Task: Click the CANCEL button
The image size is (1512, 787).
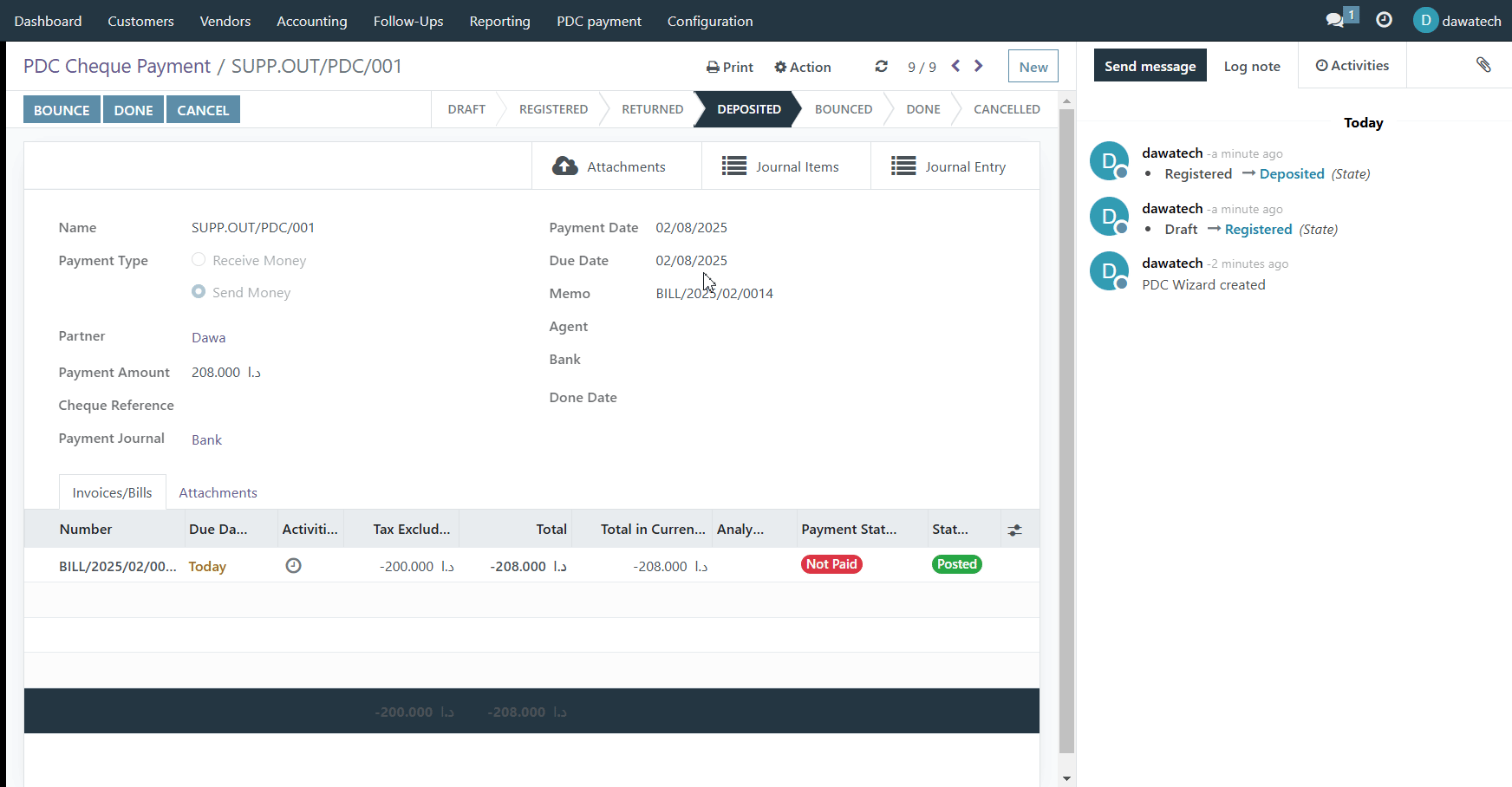Action: click(x=203, y=110)
